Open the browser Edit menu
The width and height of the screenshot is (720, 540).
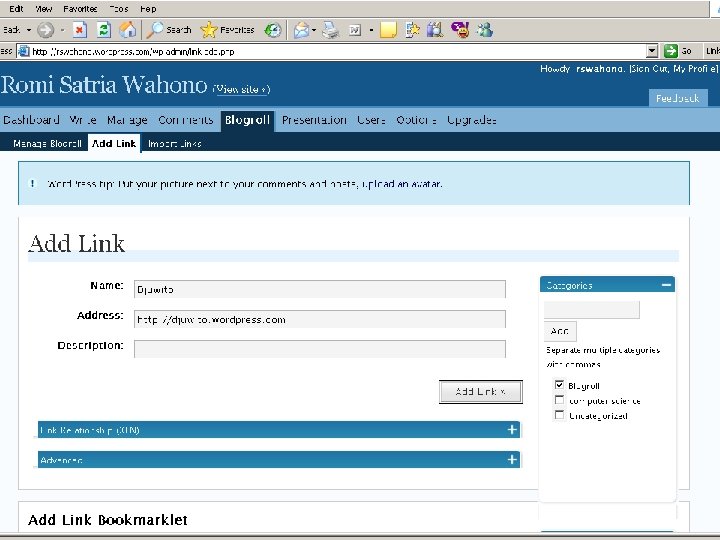(x=16, y=9)
